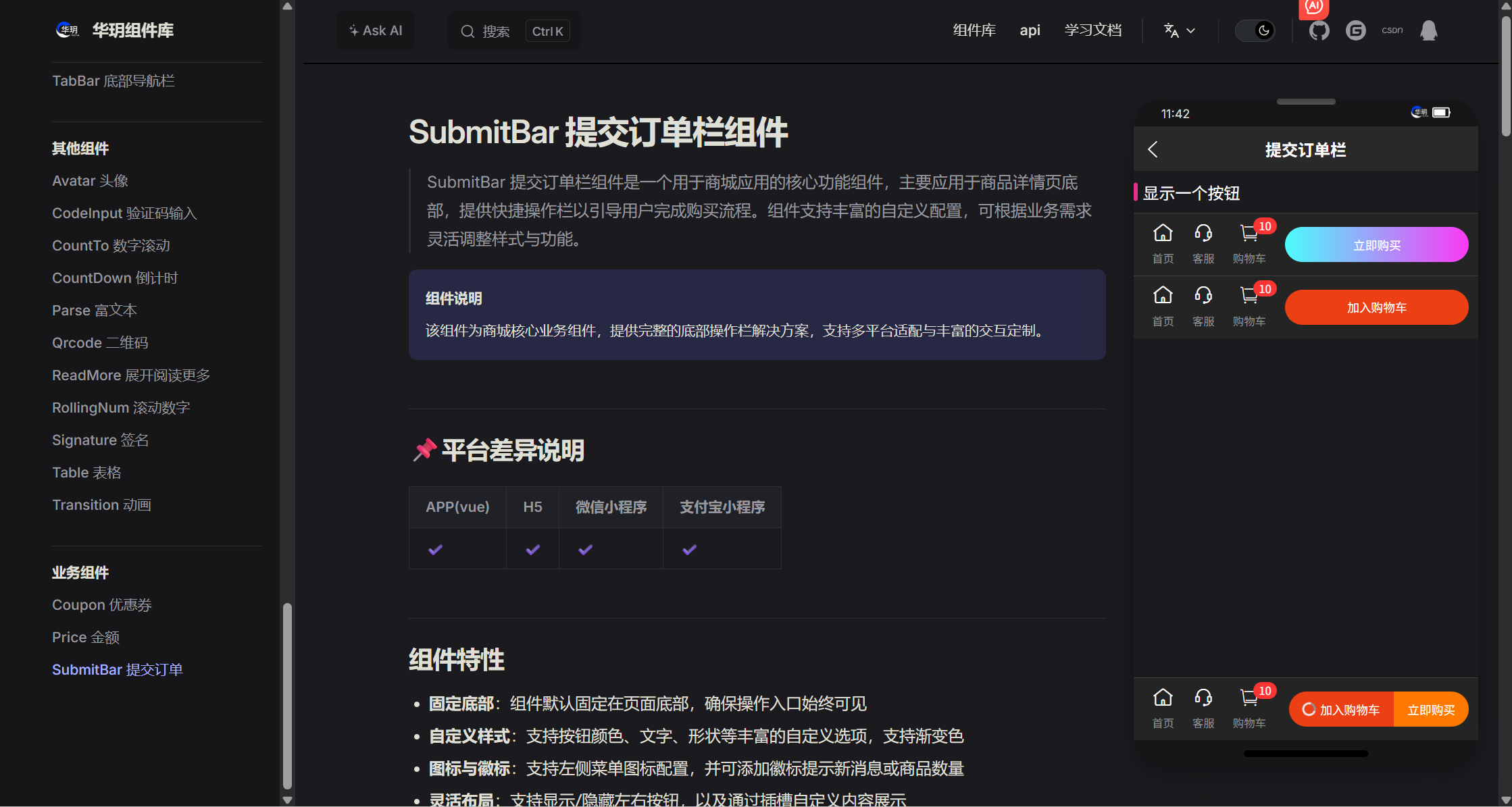Click the QQ contact icon
The height and width of the screenshot is (807, 1512).
1428,30
